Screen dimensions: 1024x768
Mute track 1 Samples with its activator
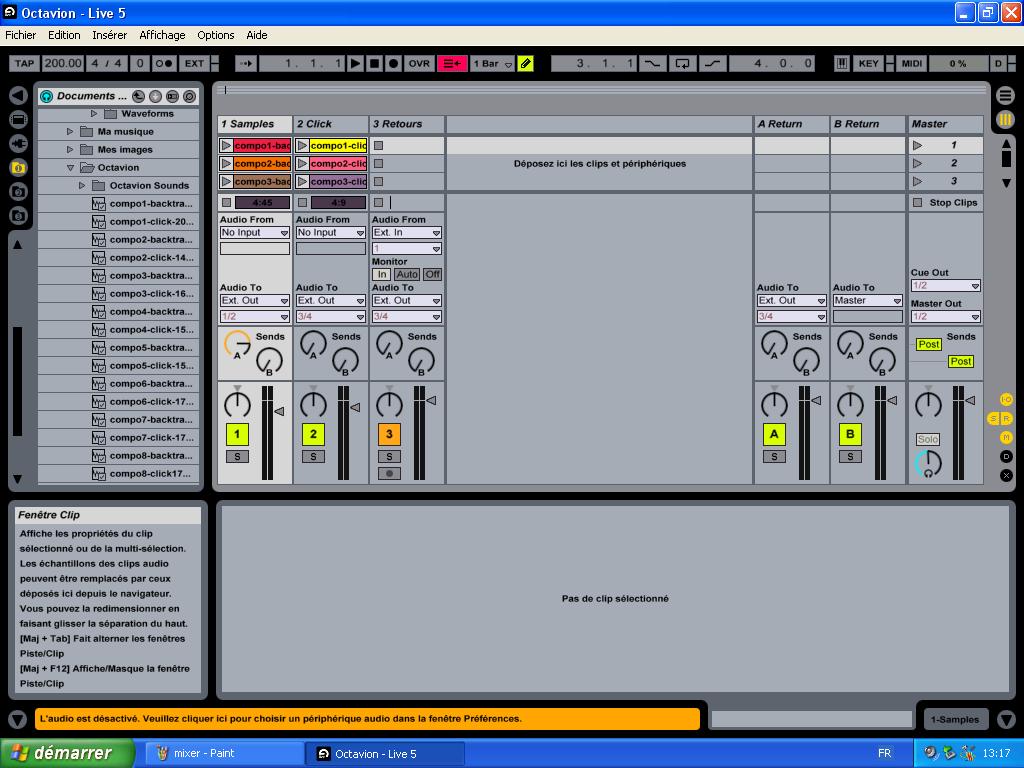click(x=237, y=434)
